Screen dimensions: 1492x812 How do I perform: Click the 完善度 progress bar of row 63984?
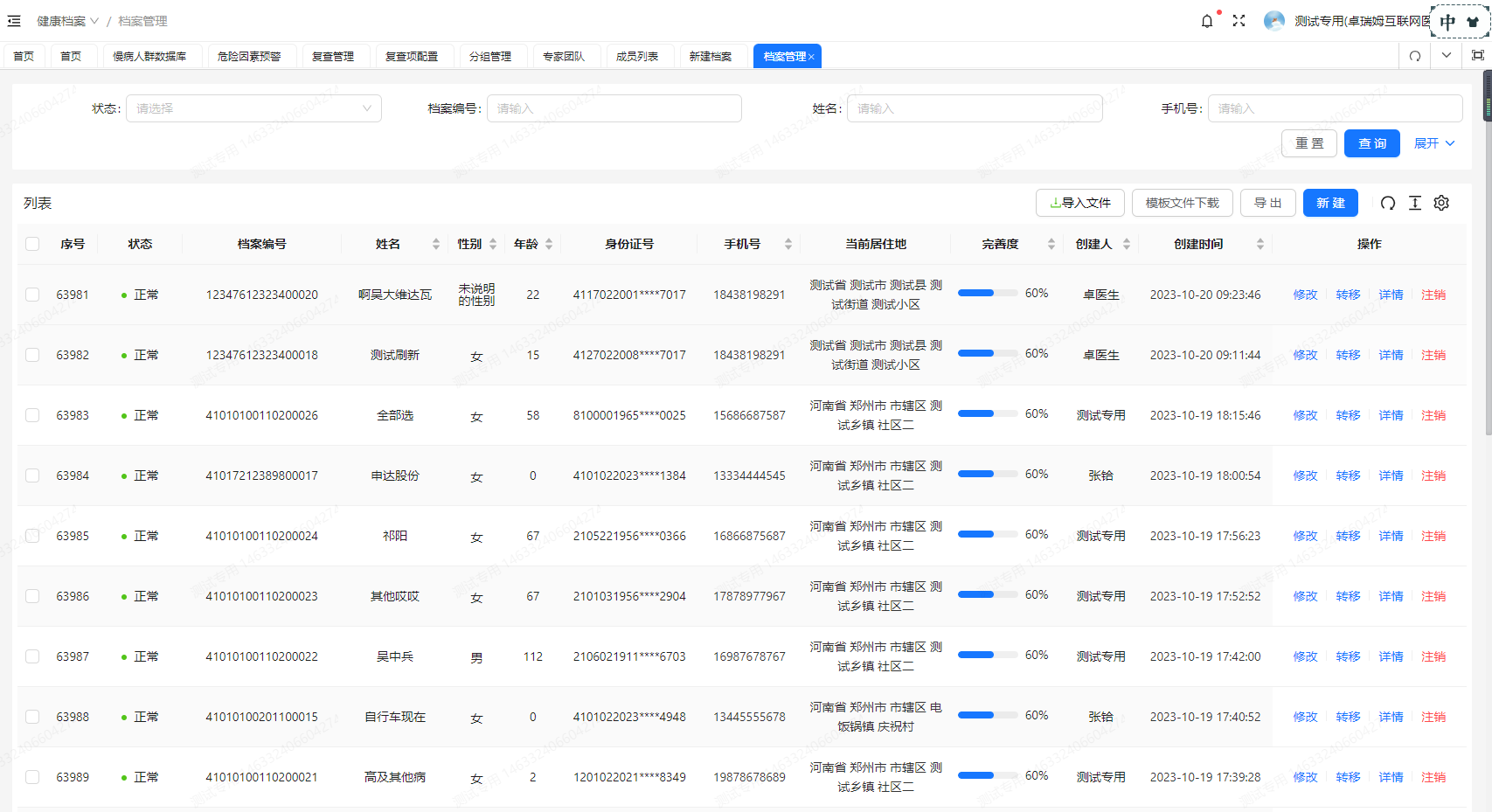point(988,474)
